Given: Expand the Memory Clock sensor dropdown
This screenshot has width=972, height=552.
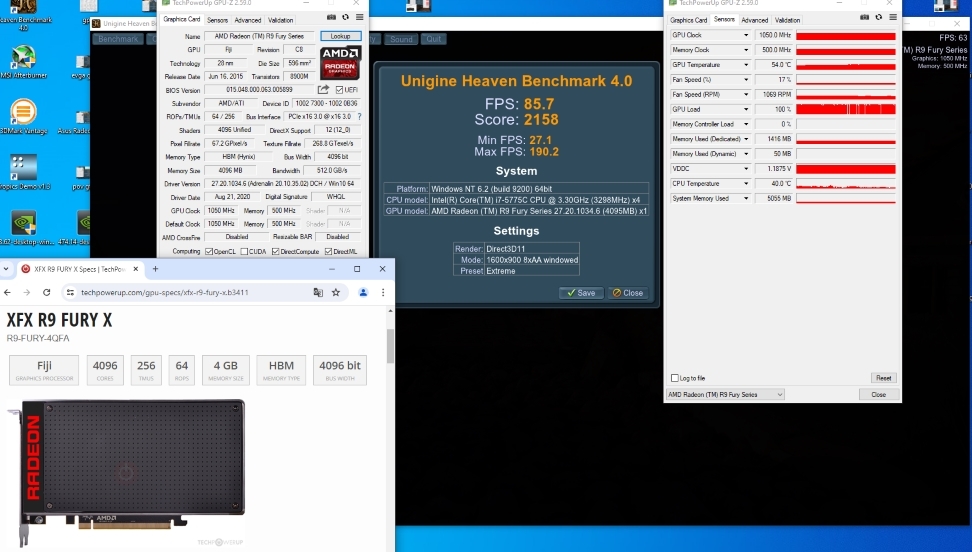Looking at the screenshot, I should coord(746,50).
